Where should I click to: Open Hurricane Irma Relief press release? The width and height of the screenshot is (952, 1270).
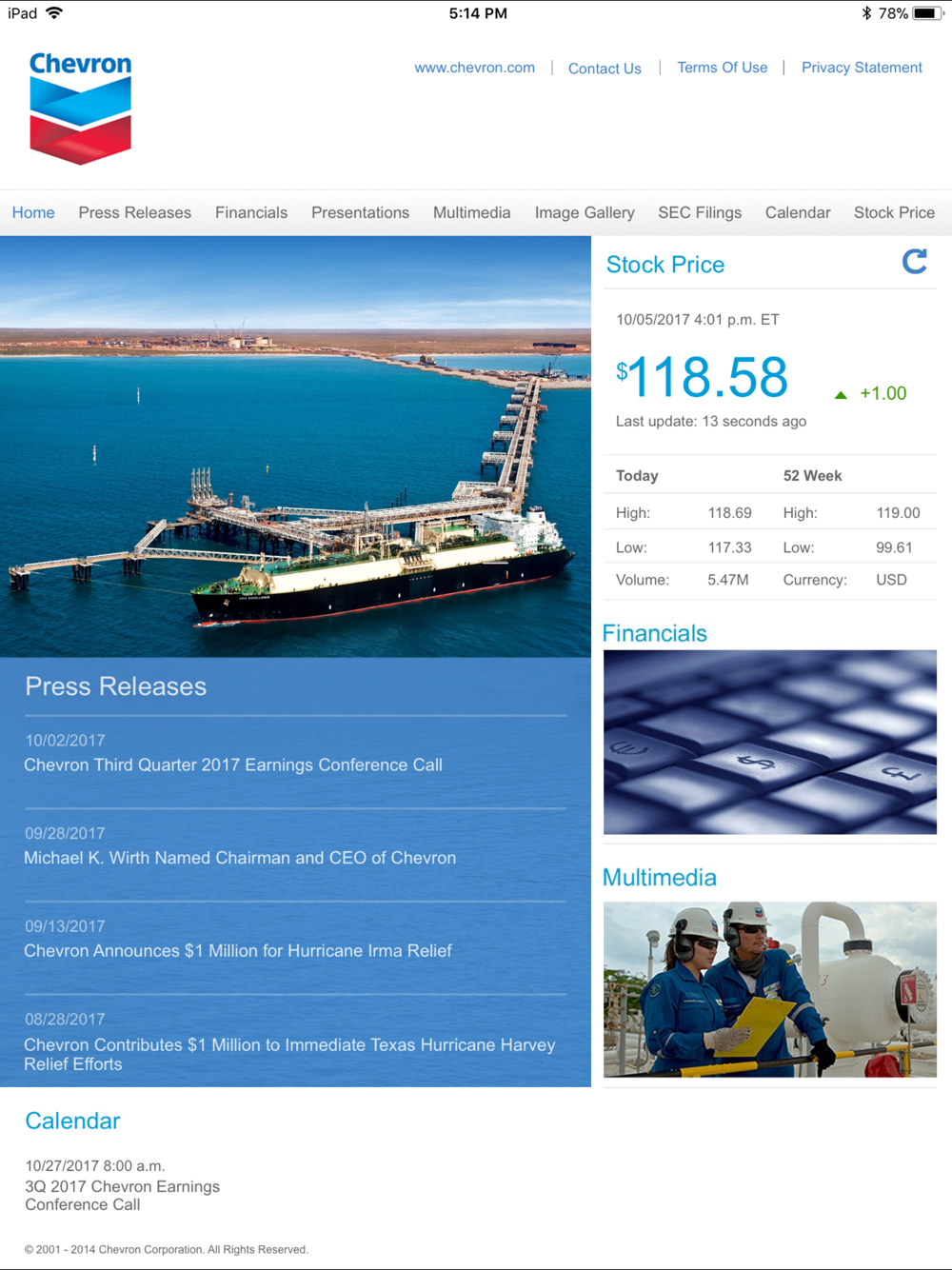(x=238, y=950)
